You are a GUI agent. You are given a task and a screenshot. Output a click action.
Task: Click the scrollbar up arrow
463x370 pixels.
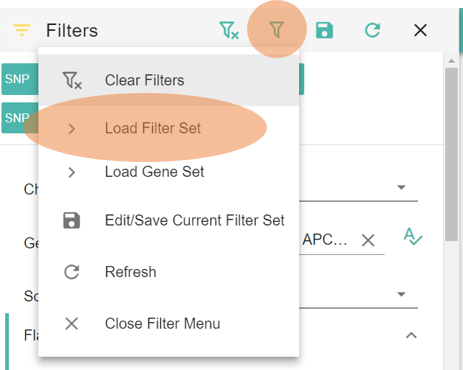tap(452, 61)
